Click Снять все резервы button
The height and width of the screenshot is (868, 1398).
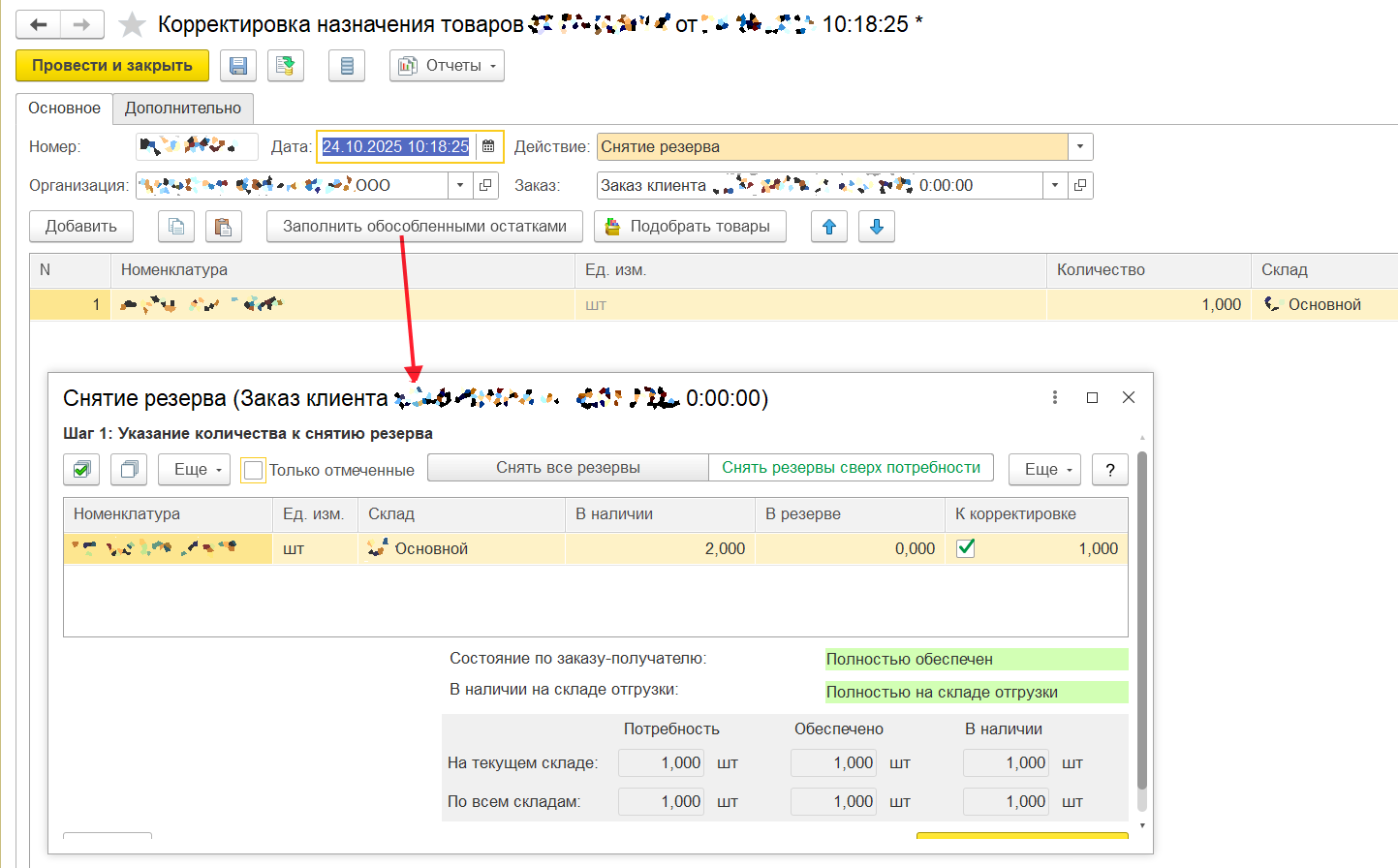coord(568,468)
